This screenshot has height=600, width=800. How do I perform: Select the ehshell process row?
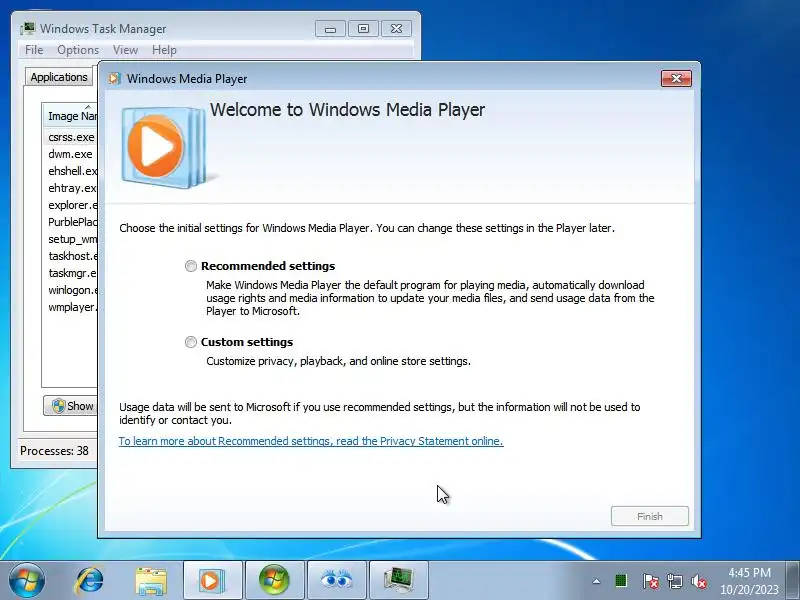(70, 171)
